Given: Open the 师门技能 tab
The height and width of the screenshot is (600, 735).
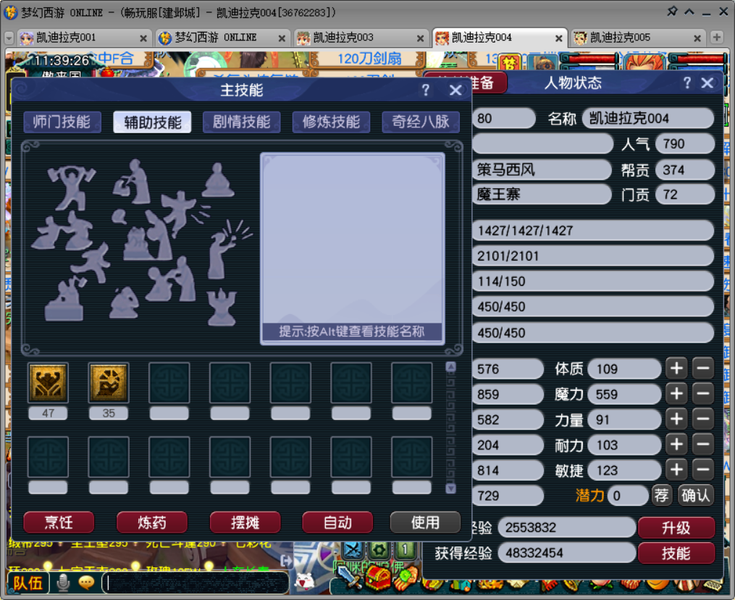Looking at the screenshot, I should (x=62, y=122).
